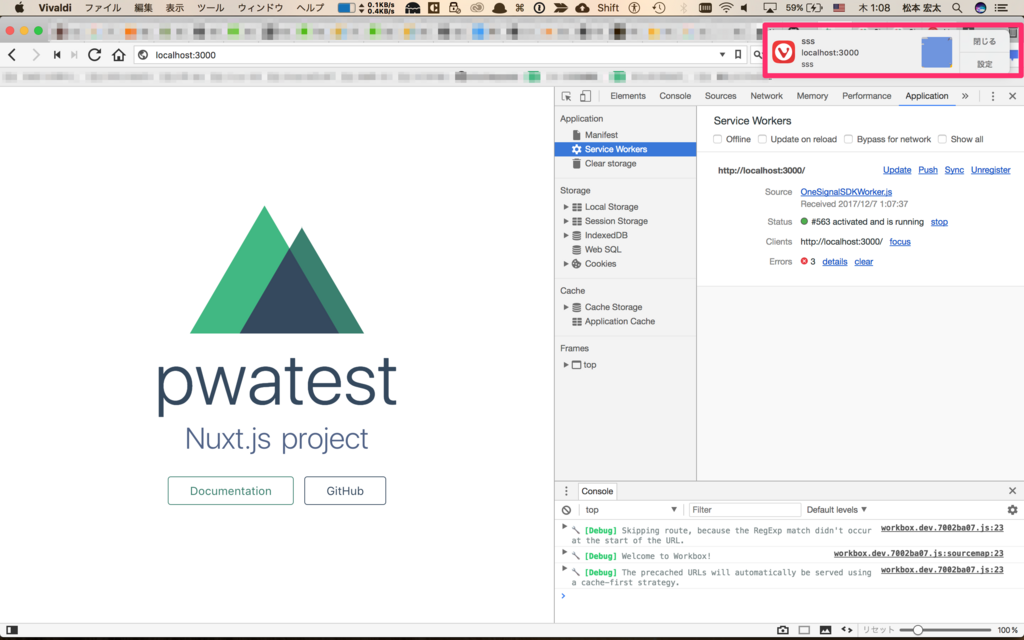
Task: Show more DevTools tabs chevron
Action: [965, 96]
